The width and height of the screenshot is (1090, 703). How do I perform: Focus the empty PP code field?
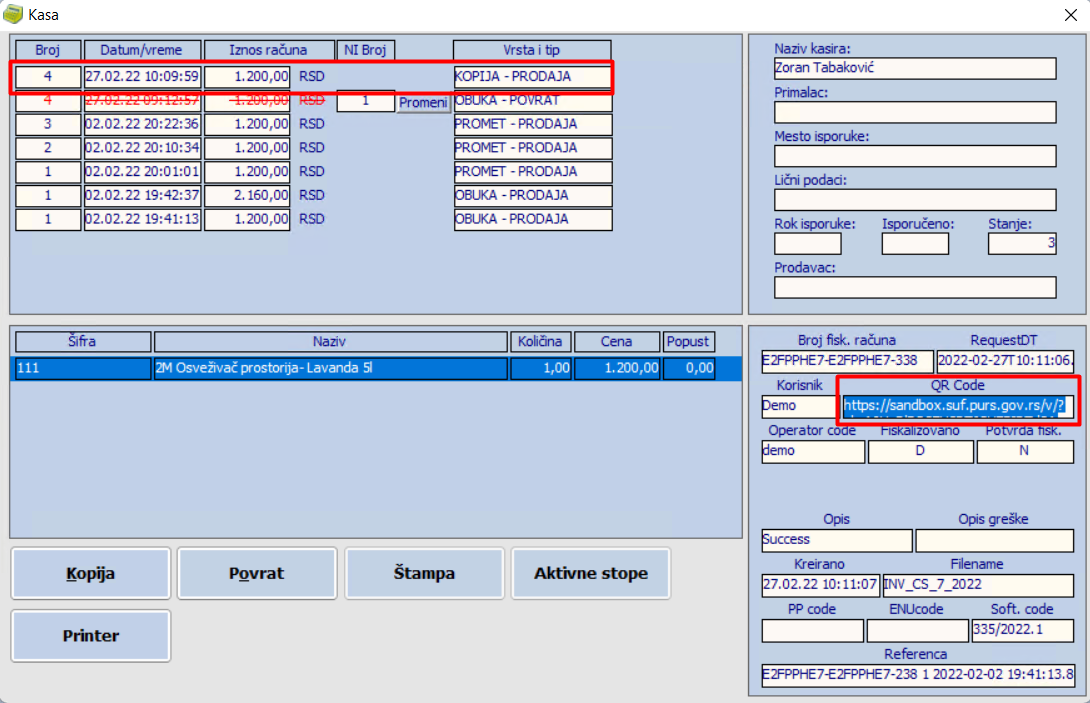[x=812, y=630]
